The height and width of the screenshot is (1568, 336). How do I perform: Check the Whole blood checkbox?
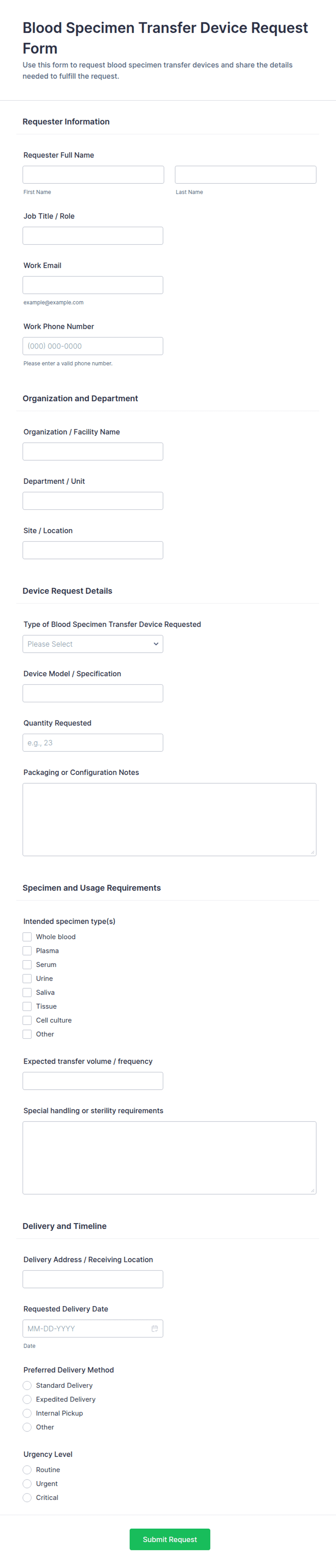pyautogui.click(x=27, y=937)
